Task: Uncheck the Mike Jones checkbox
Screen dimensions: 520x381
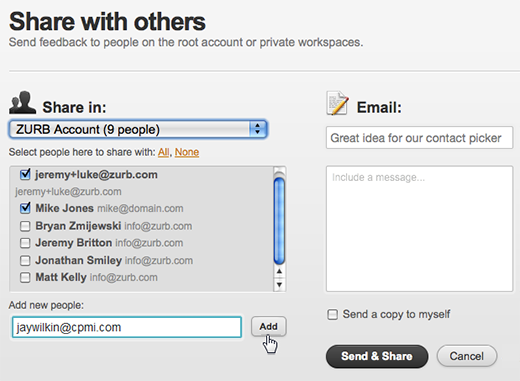Action: coord(25,208)
